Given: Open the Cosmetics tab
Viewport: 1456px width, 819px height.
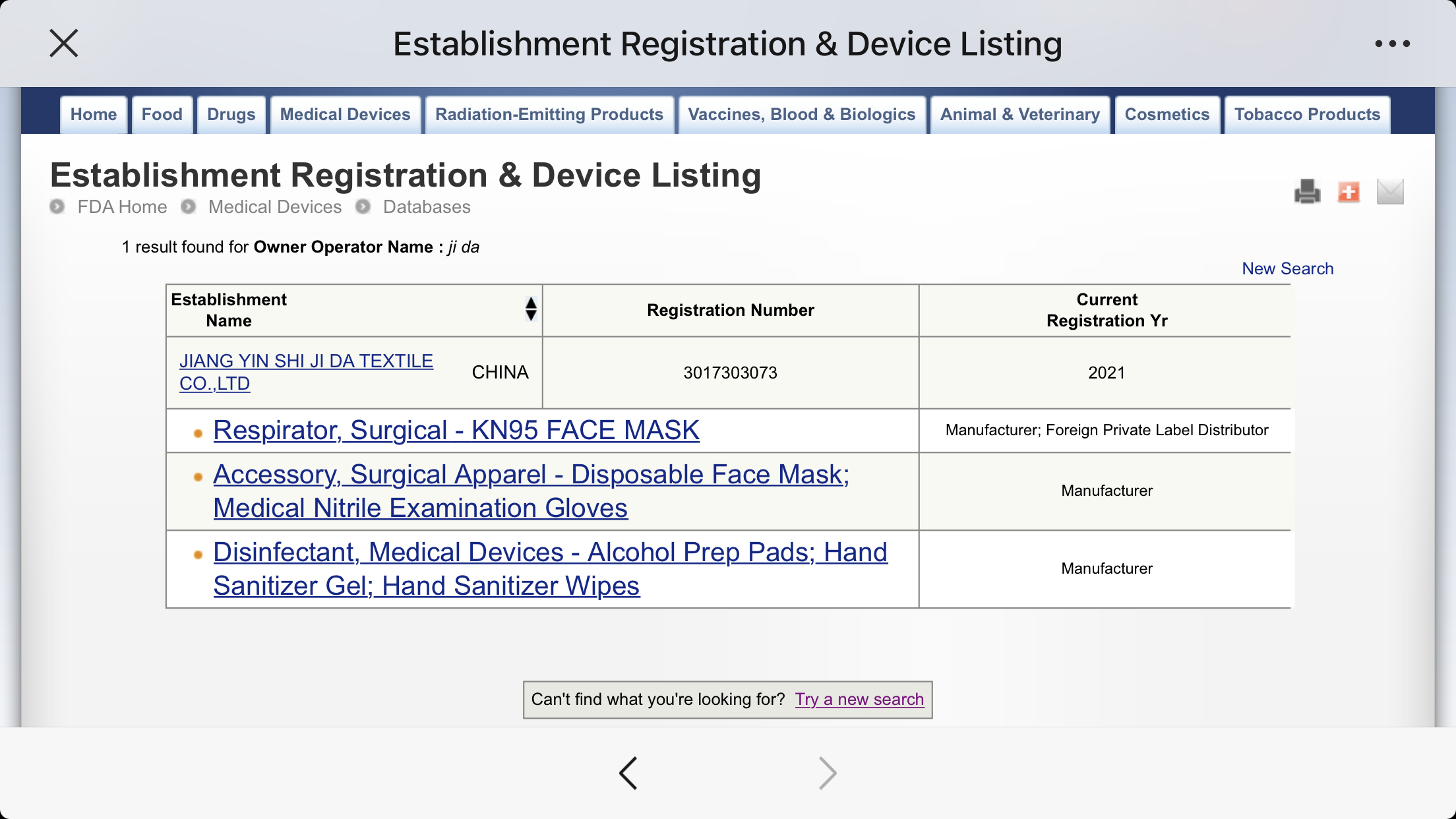Looking at the screenshot, I should [1167, 115].
